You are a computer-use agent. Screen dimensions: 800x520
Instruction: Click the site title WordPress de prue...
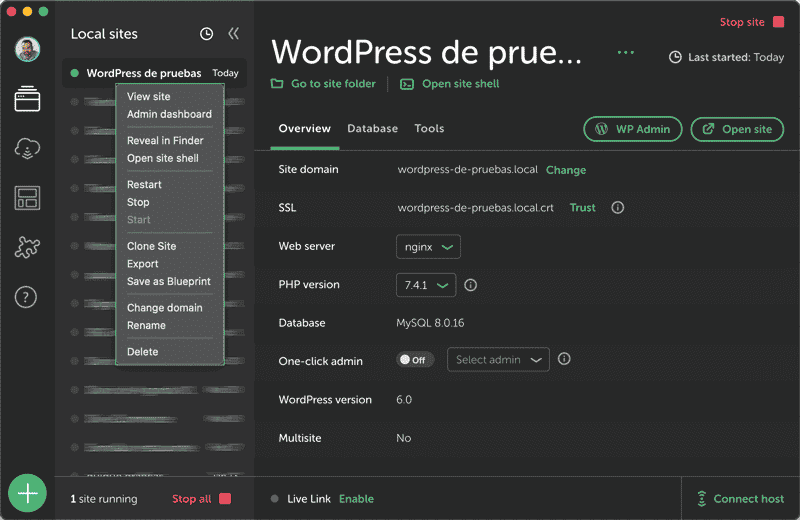point(426,52)
